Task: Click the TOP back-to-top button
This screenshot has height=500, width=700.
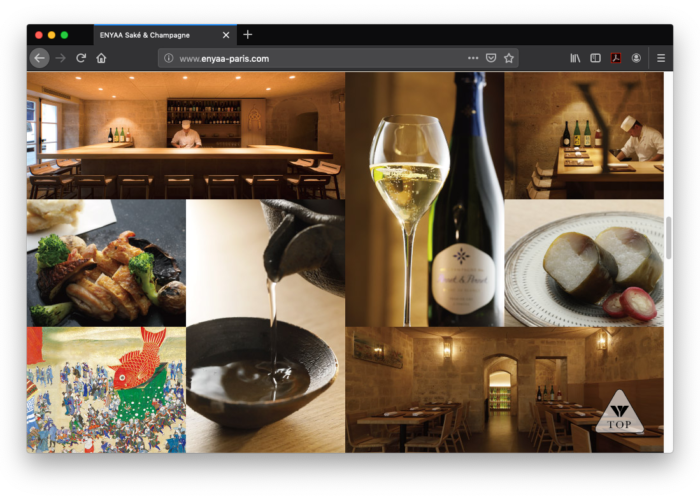Action: 619,412
